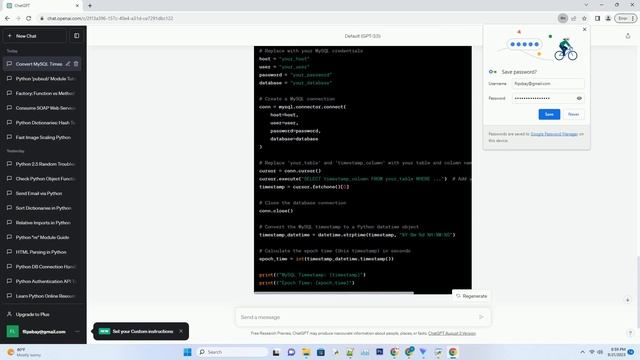Open Sort Dictionaries in Python chat

click(42, 208)
